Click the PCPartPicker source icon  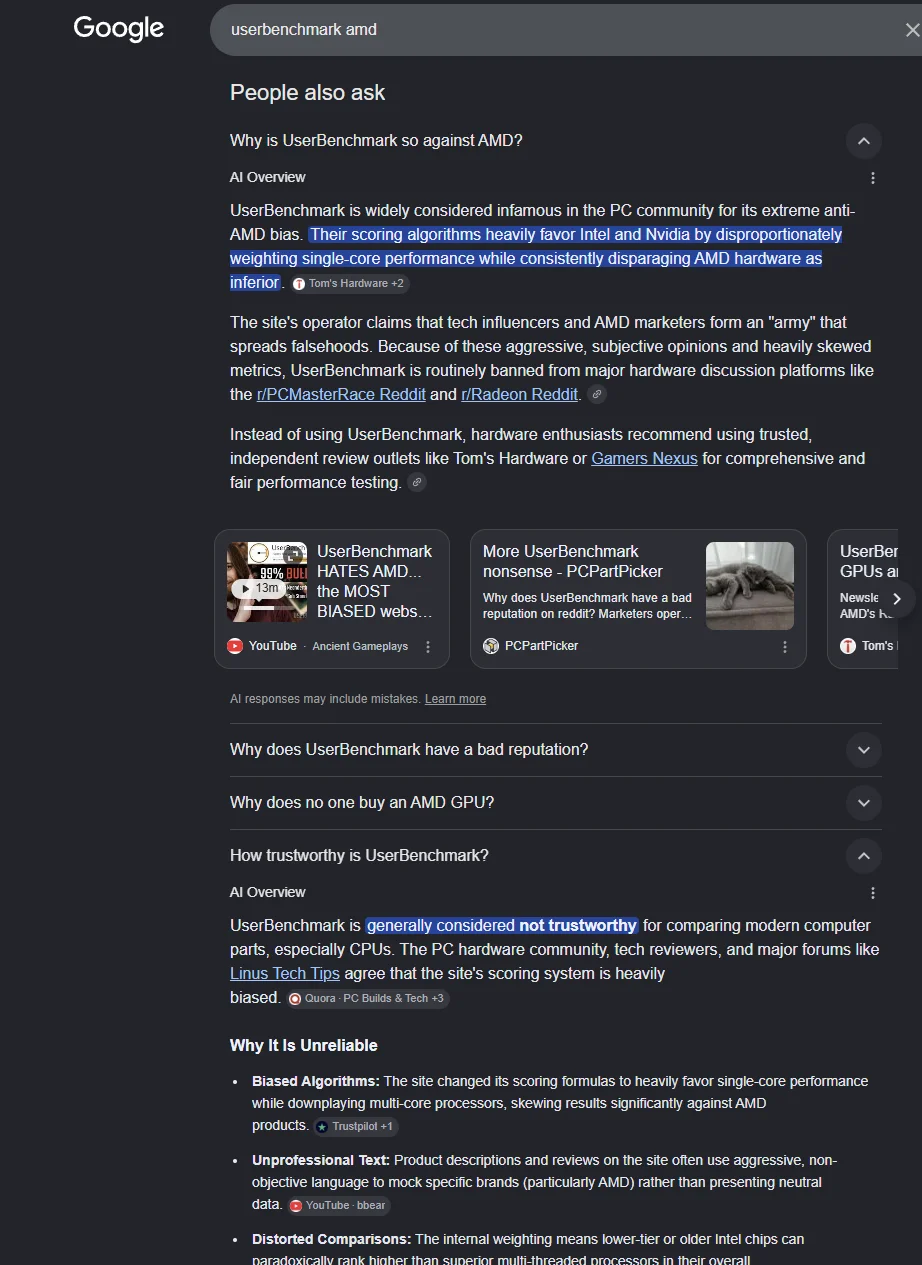tap(491, 646)
